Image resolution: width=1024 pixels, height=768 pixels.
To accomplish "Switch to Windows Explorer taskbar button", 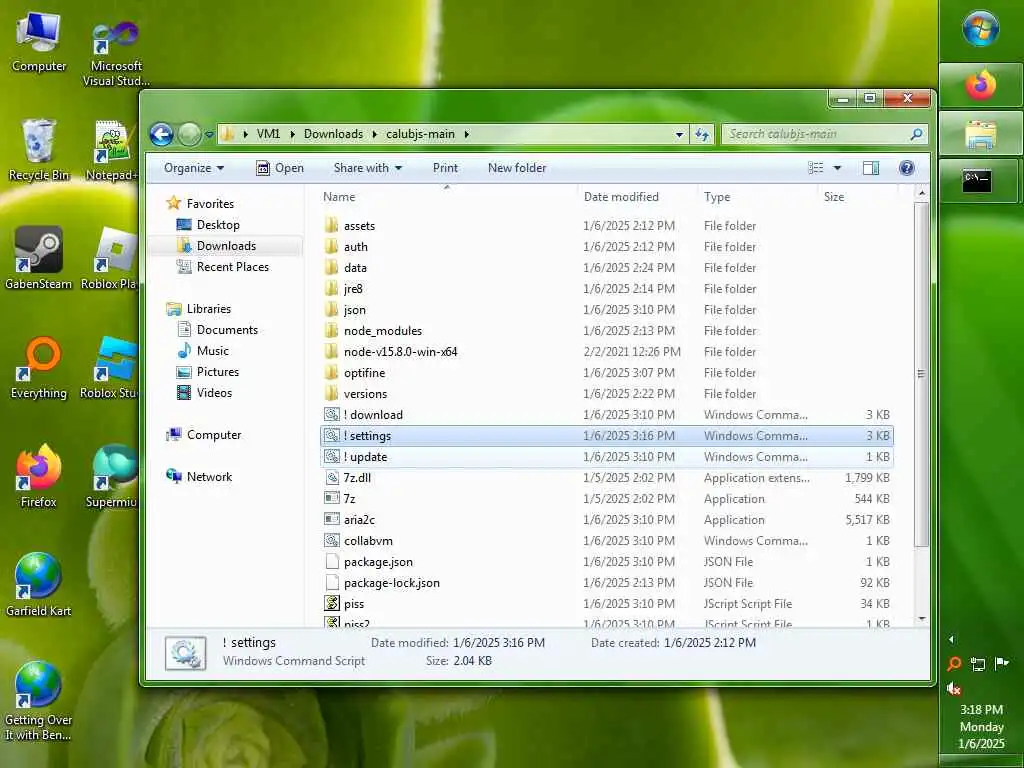I will 980,133.
